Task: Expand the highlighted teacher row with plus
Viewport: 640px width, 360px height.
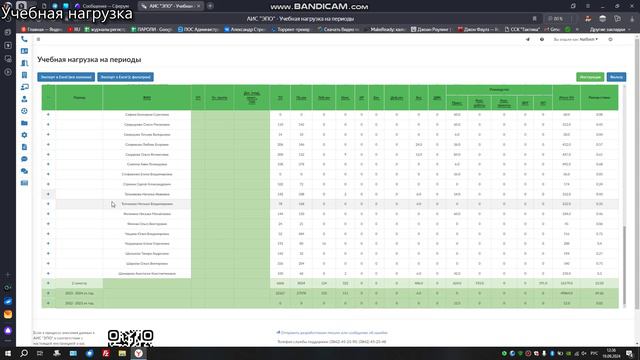Action: 48,204
